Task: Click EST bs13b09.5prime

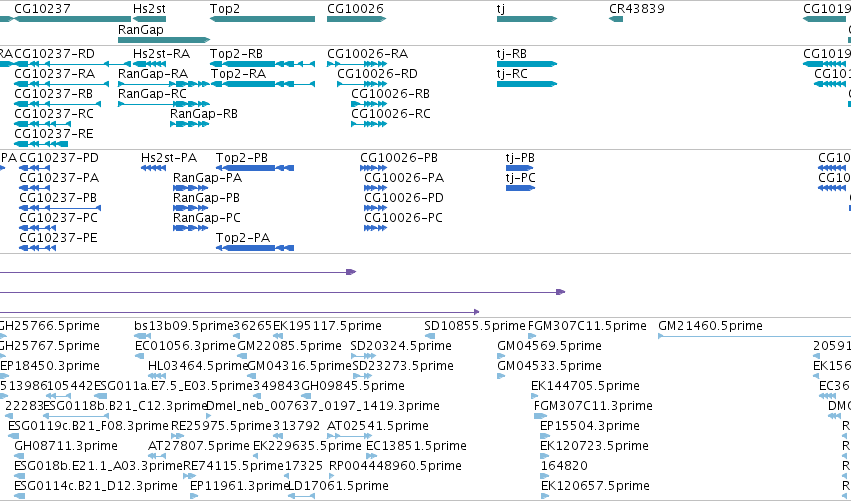Action: point(183,326)
